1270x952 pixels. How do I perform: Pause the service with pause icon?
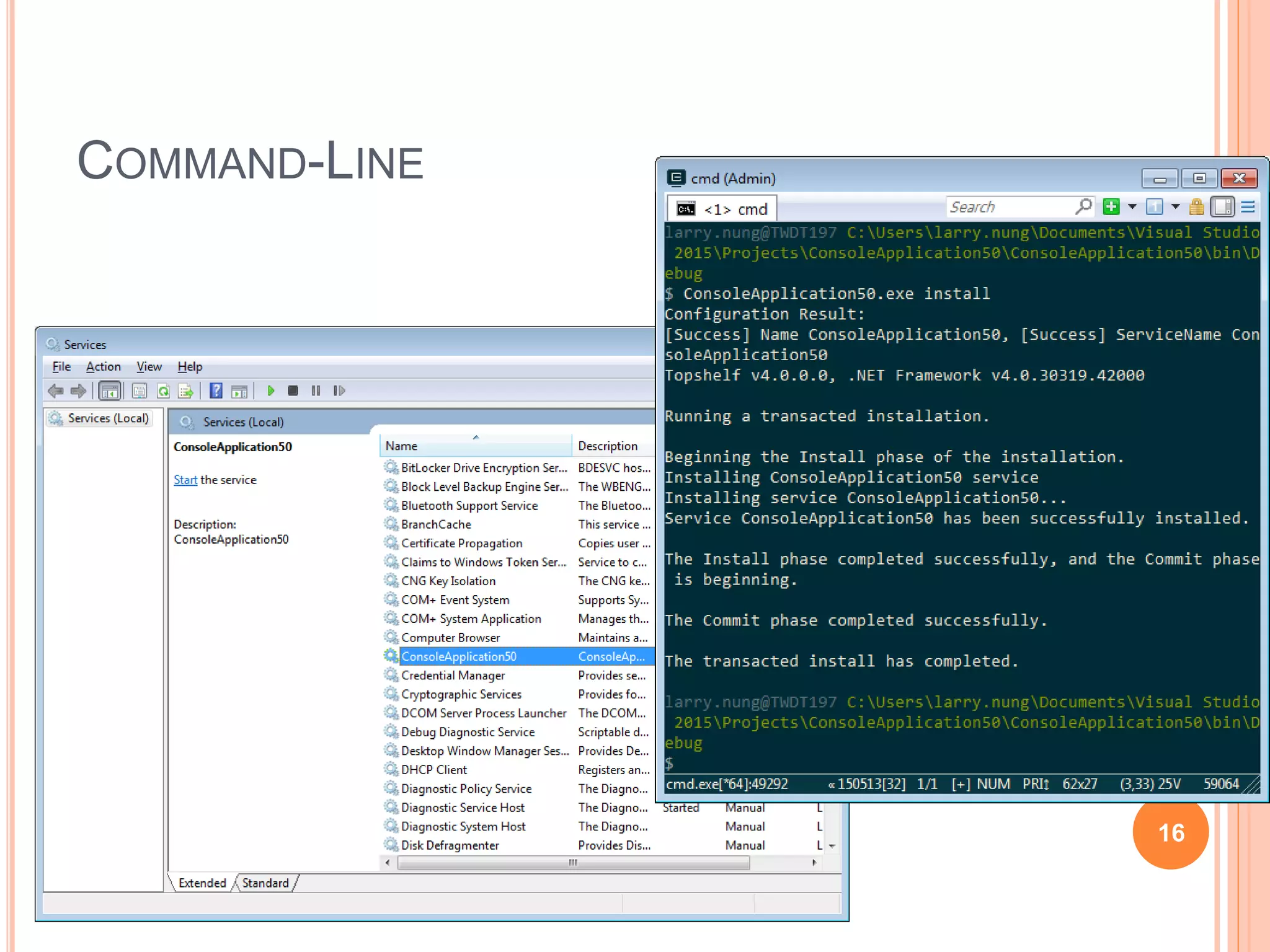point(316,390)
